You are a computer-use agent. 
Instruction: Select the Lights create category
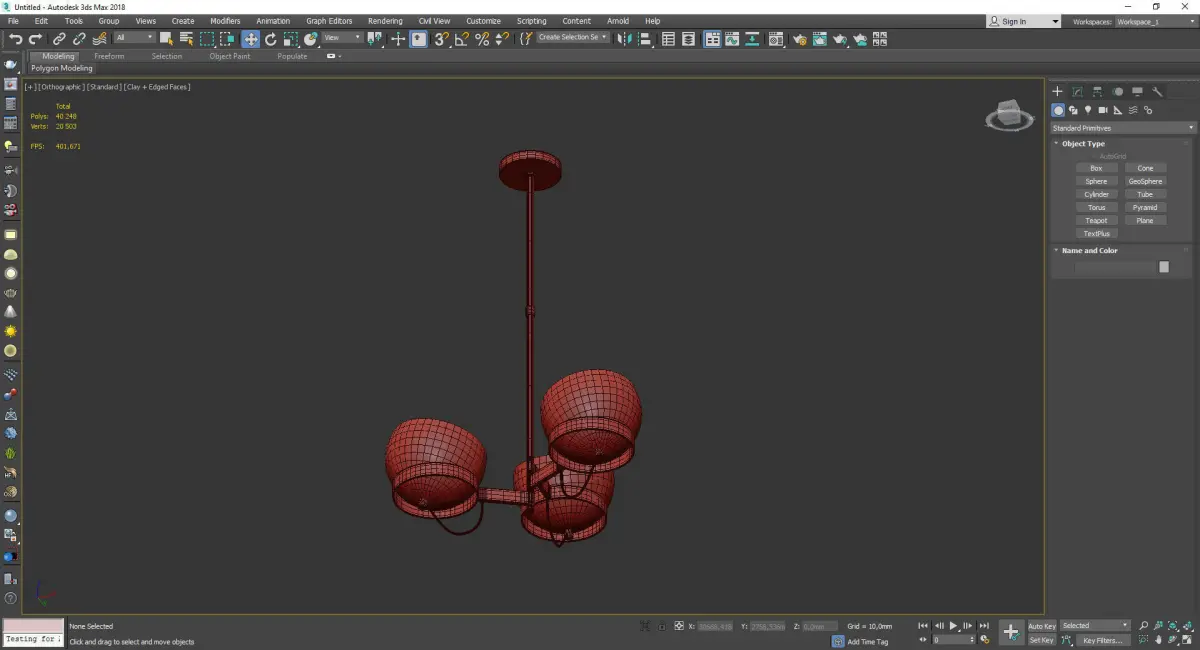tap(1088, 110)
